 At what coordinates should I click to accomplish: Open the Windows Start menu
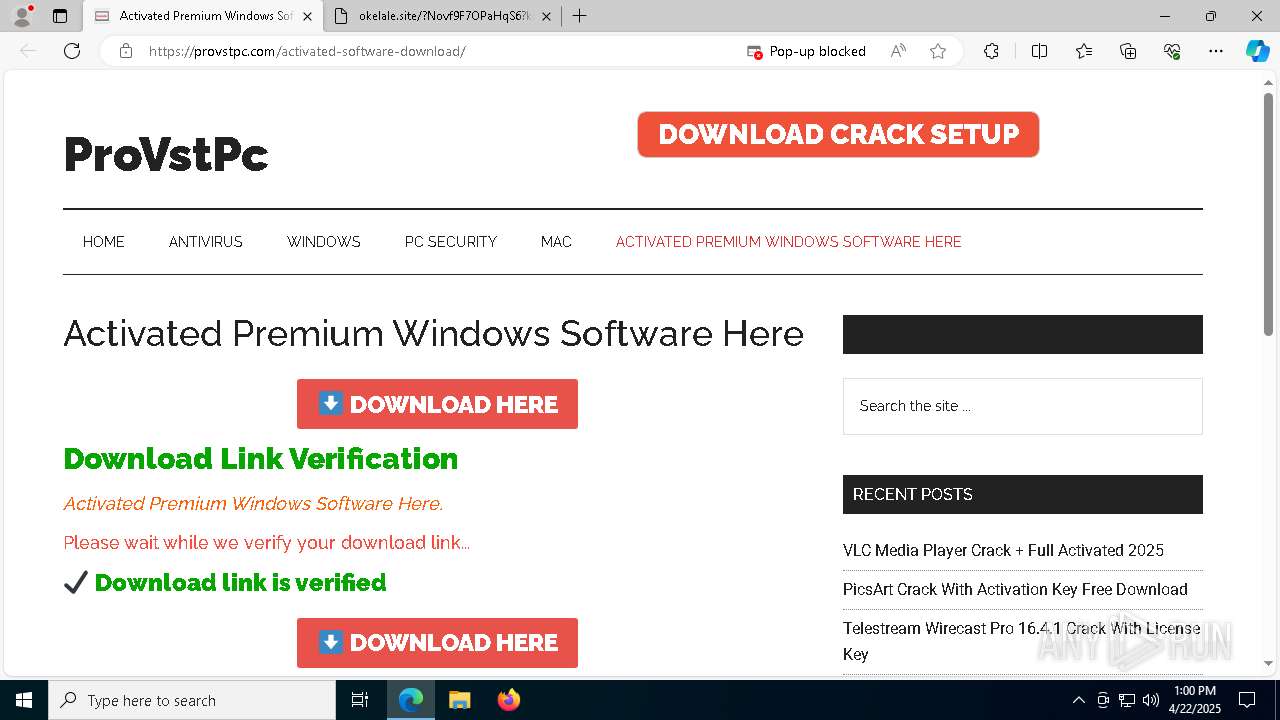click(24, 700)
